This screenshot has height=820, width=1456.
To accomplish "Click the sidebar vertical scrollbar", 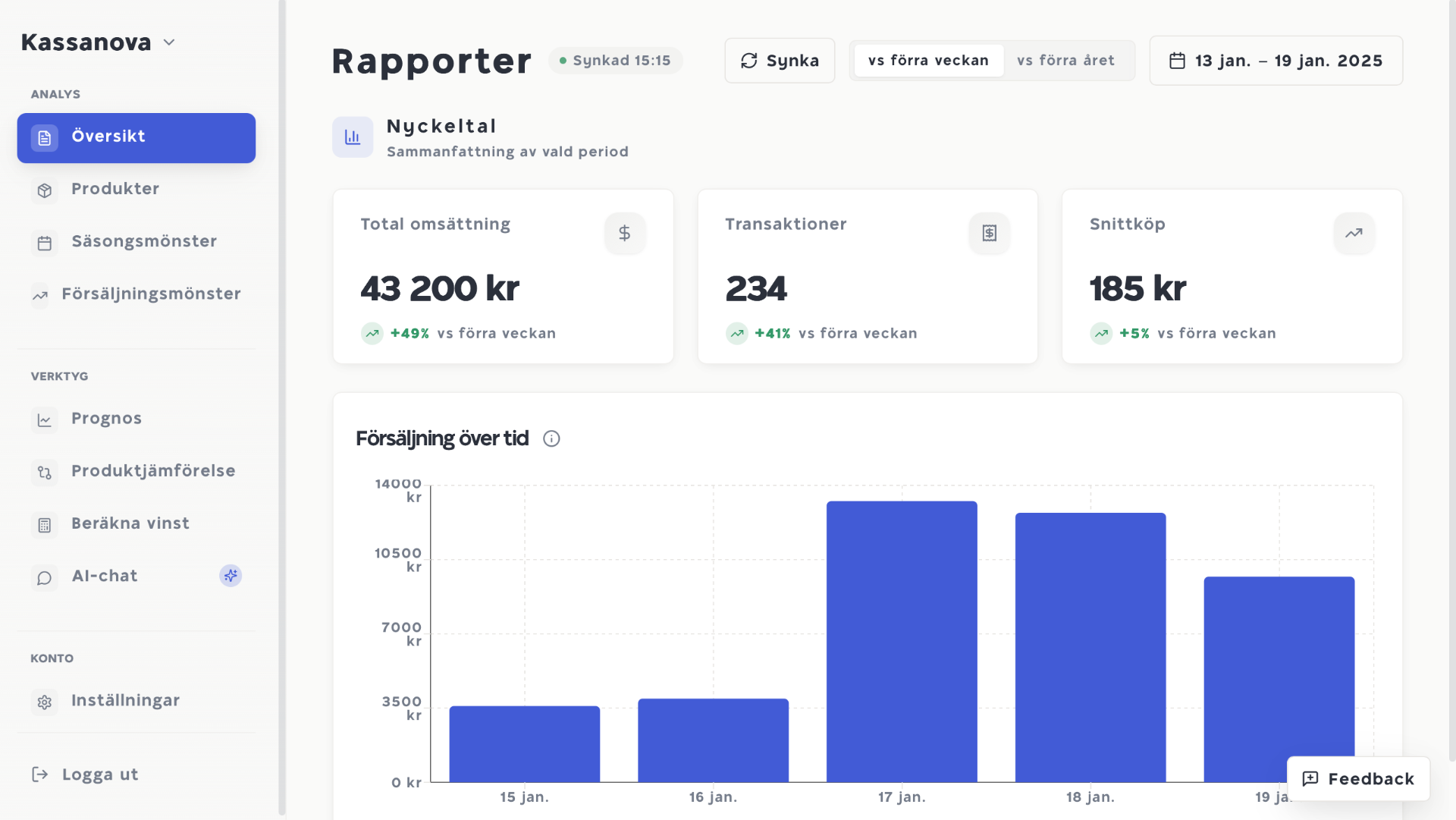I will point(282,410).
